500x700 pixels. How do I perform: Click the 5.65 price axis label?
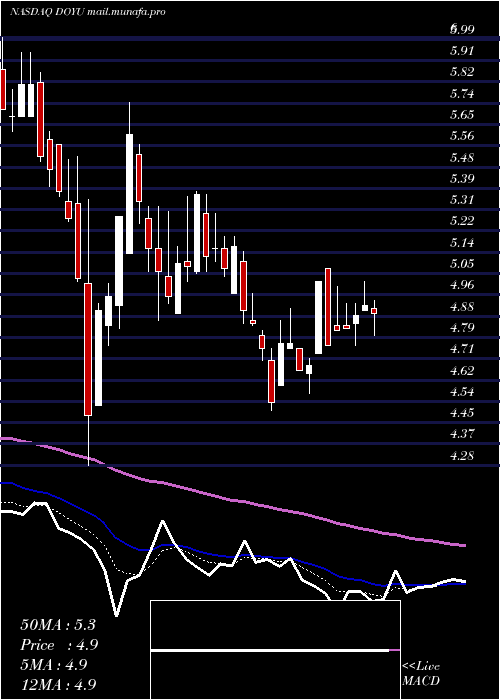coord(462,115)
